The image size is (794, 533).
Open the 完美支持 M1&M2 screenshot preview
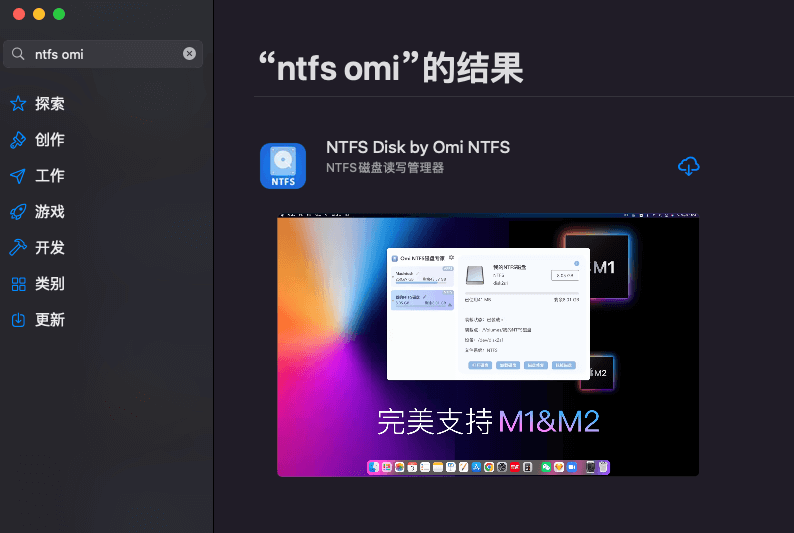click(x=487, y=345)
